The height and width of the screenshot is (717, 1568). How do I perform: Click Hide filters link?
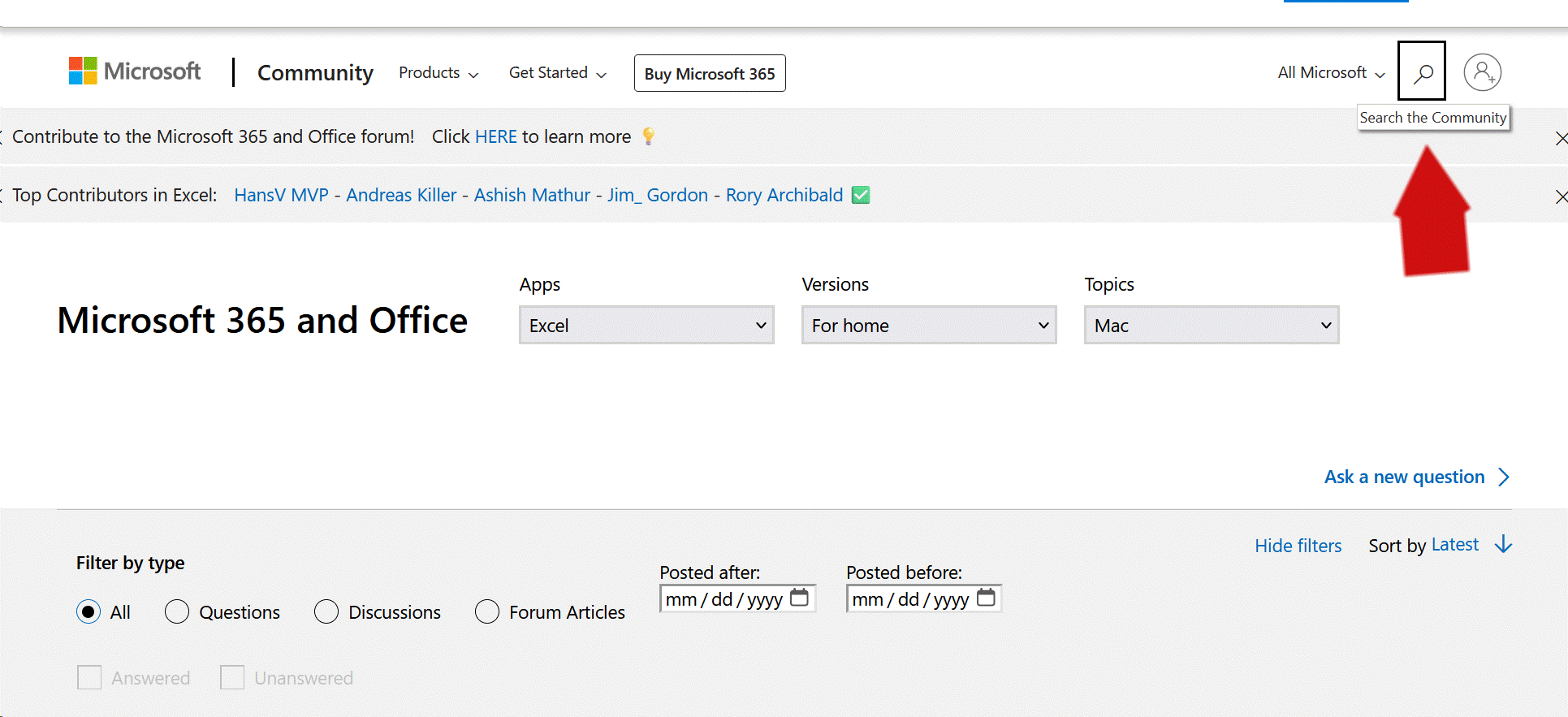[1298, 546]
